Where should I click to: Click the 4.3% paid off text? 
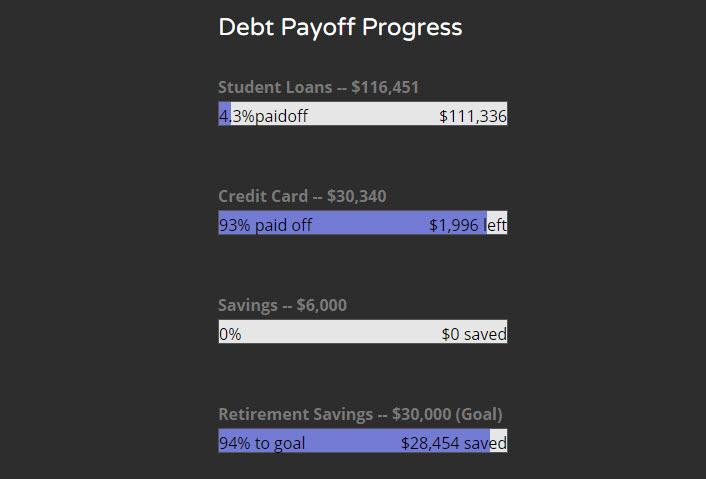(x=263, y=116)
